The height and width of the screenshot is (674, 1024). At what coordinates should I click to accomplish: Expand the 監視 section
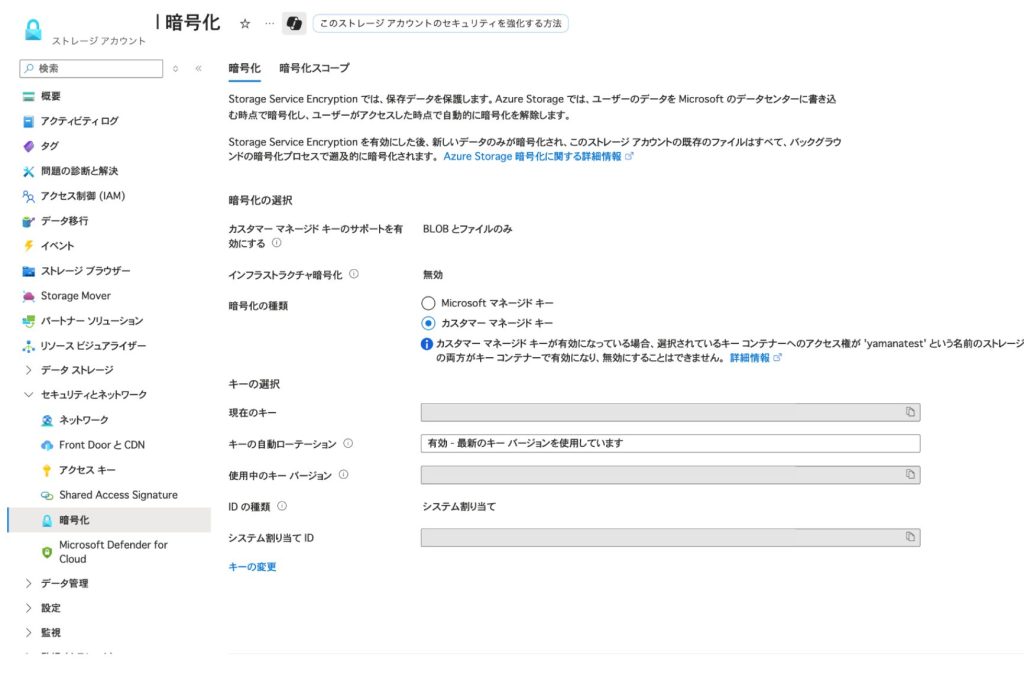coord(28,633)
